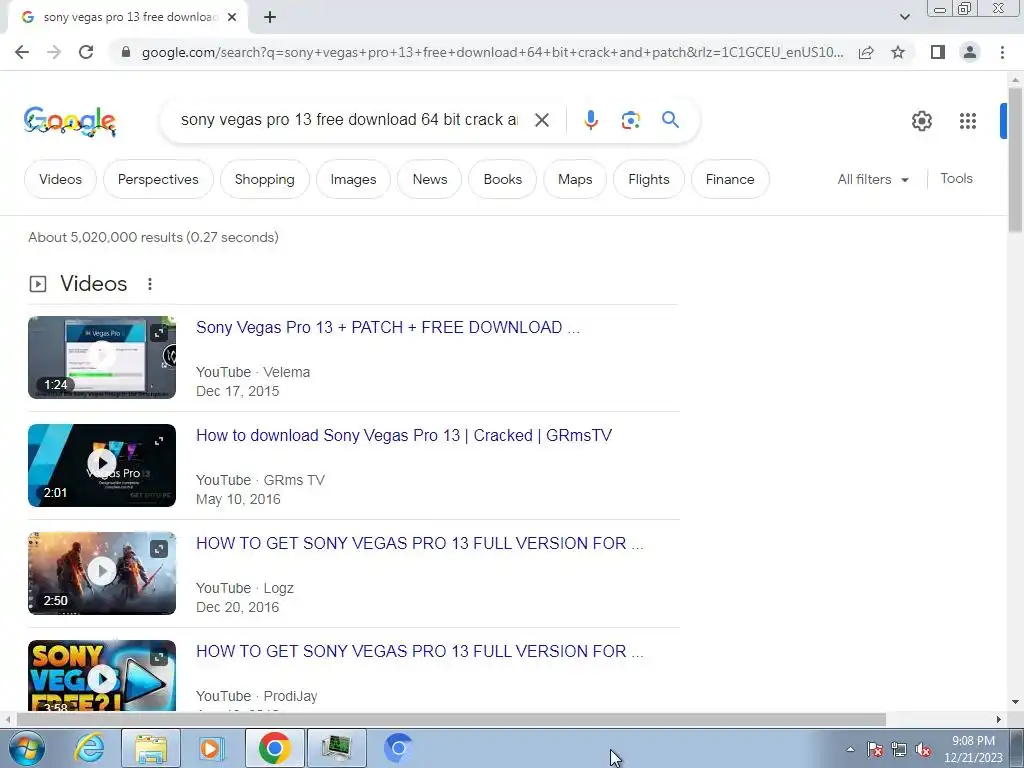1024x768 pixels.
Task: Clear the search box text
Action: click(x=541, y=120)
